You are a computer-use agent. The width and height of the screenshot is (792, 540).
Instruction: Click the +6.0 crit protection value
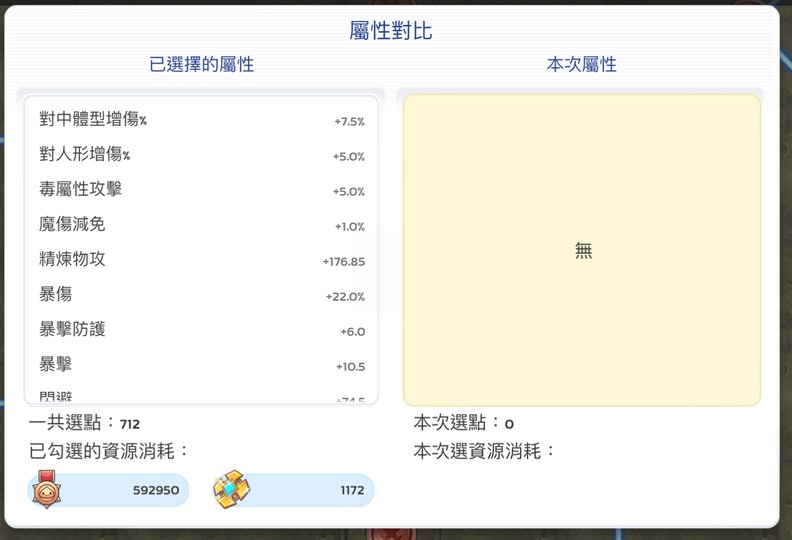pyautogui.click(x=353, y=331)
